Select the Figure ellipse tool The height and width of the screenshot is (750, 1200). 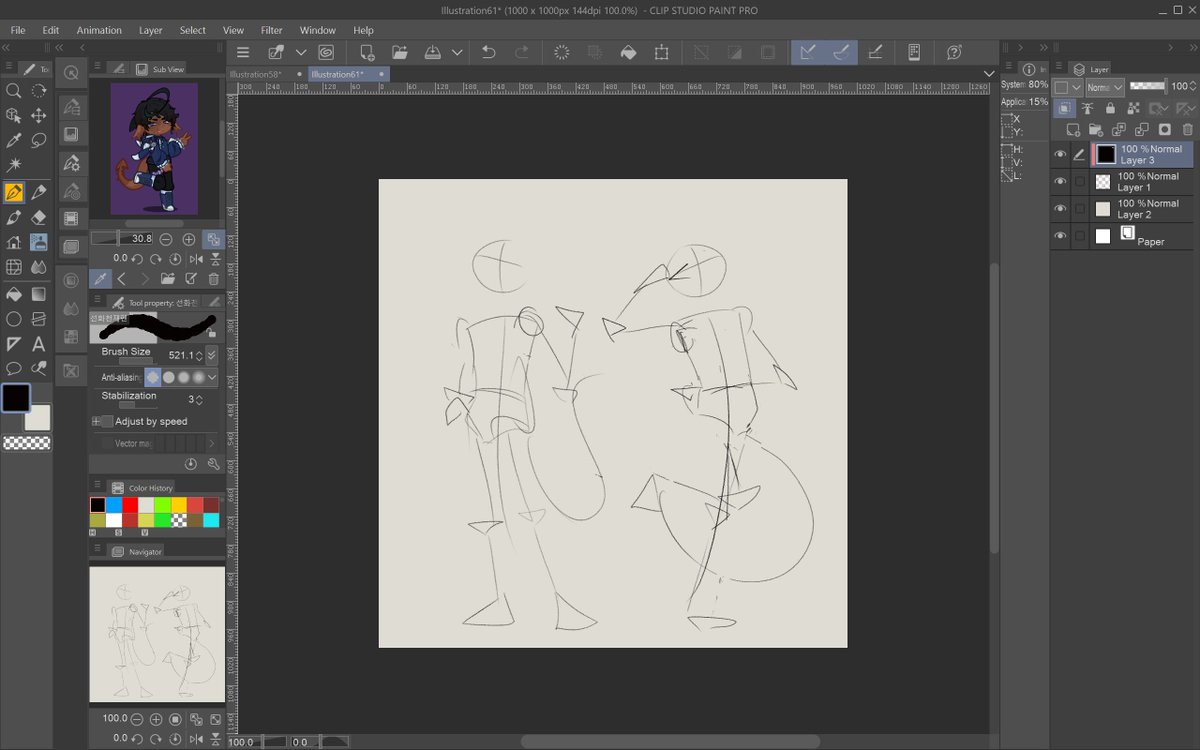(14, 319)
